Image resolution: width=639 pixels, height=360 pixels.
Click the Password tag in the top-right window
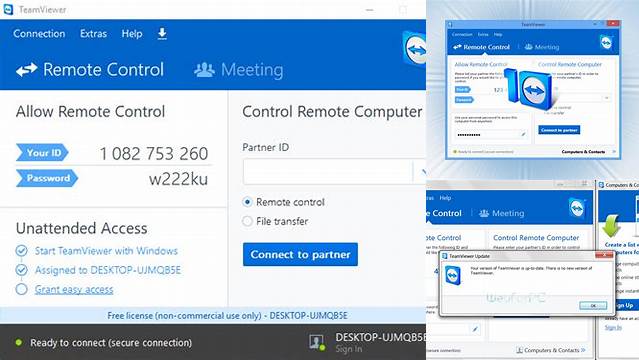(464, 99)
